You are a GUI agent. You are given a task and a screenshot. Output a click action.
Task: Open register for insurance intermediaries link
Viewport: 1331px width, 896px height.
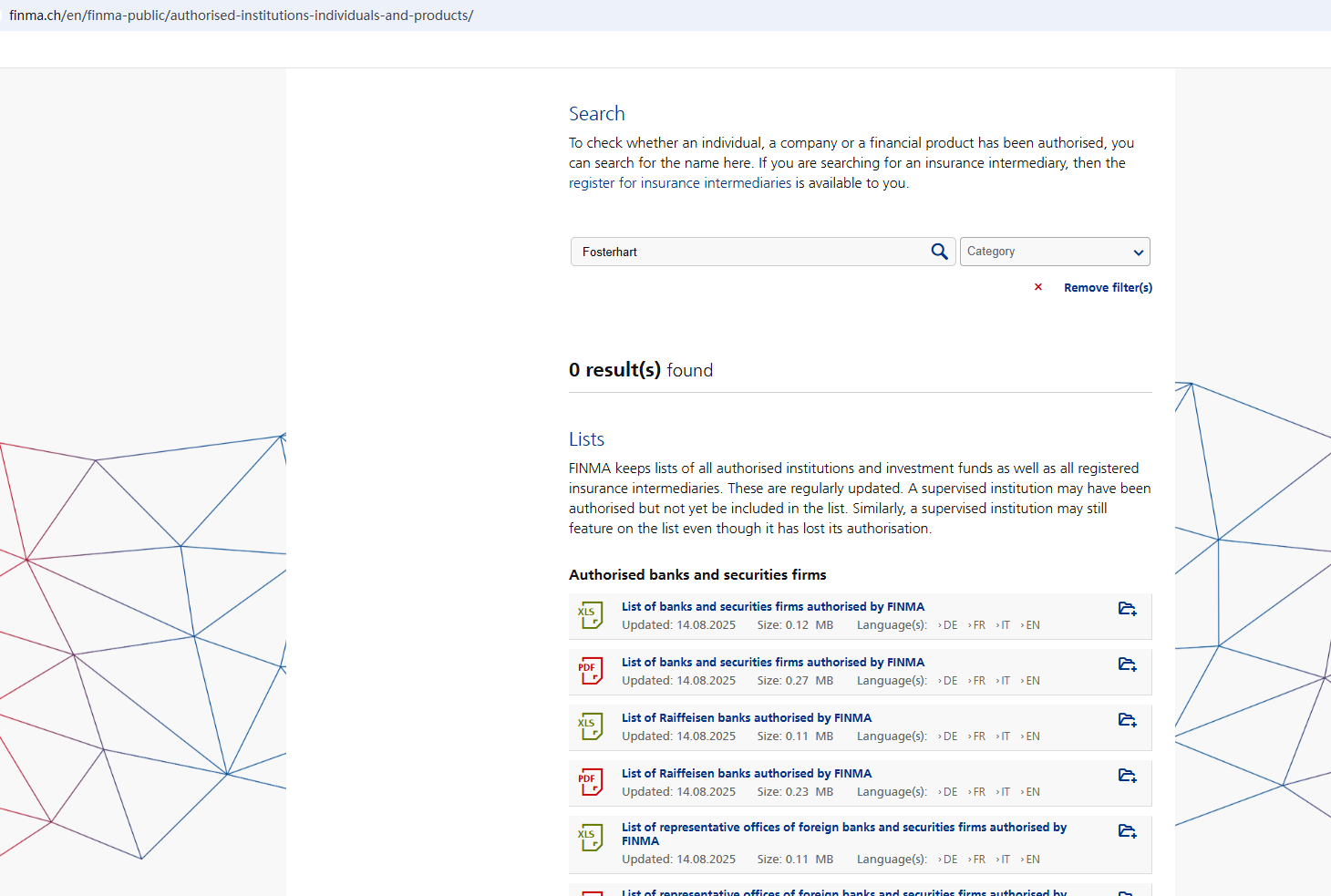click(x=680, y=183)
